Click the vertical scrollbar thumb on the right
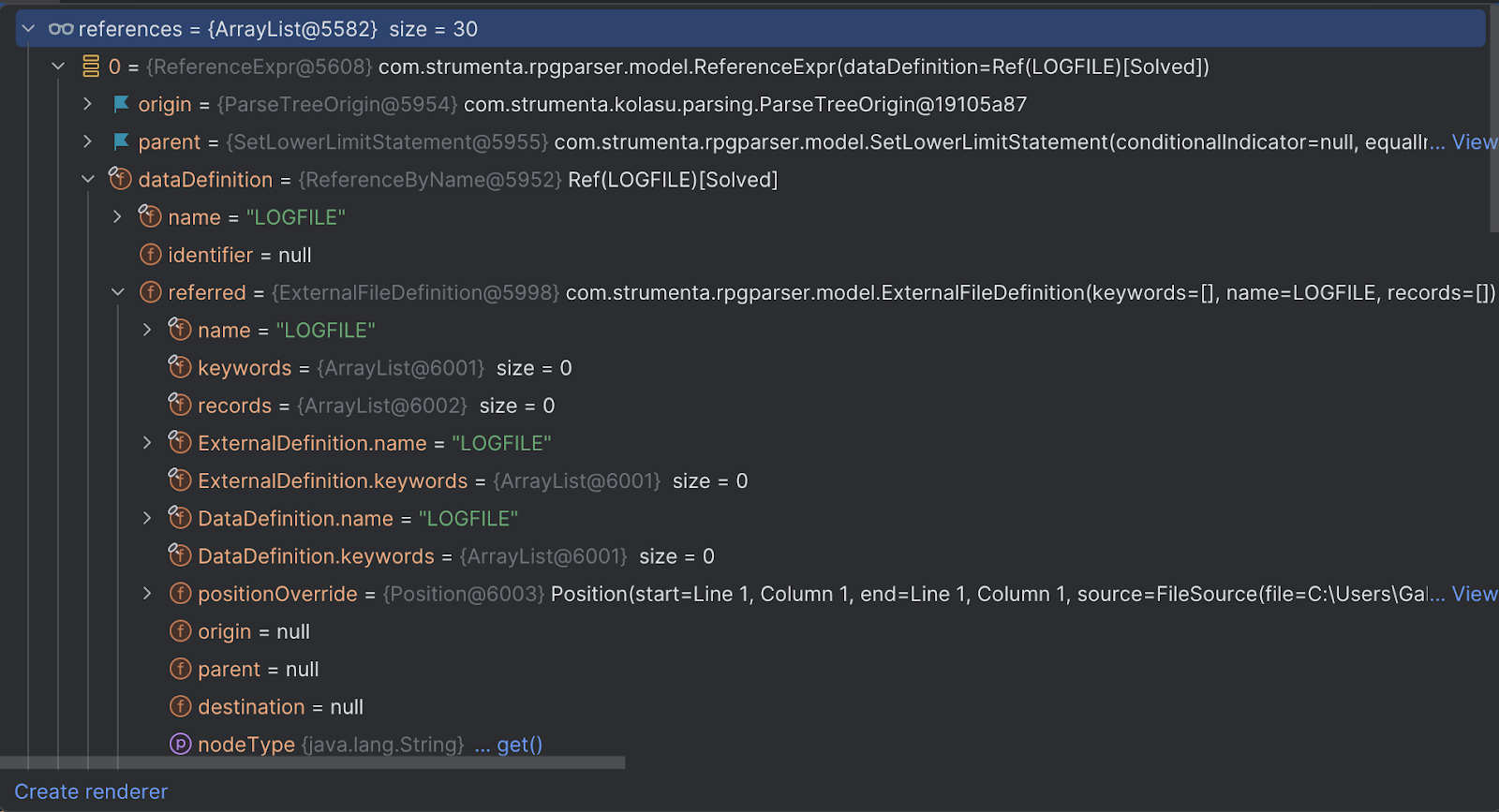This screenshot has width=1499, height=812. click(1494, 118)
